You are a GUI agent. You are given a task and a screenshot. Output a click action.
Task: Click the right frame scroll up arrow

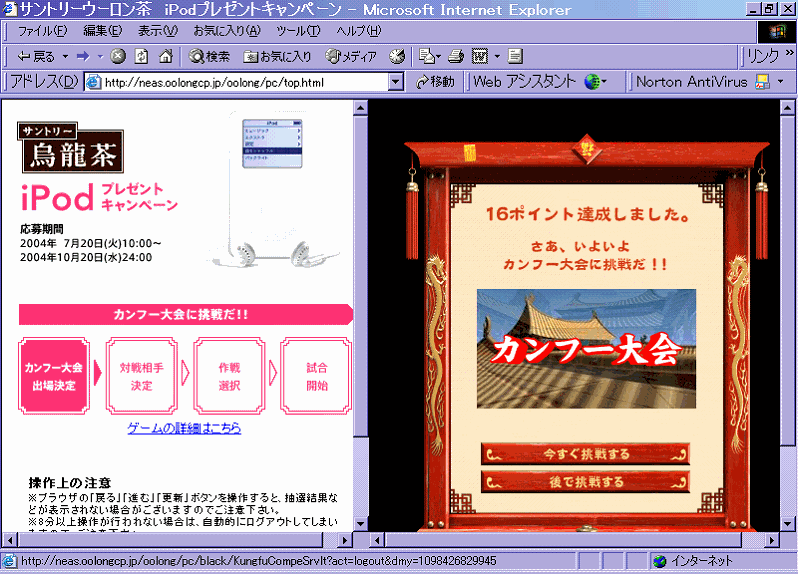point(787,108)
